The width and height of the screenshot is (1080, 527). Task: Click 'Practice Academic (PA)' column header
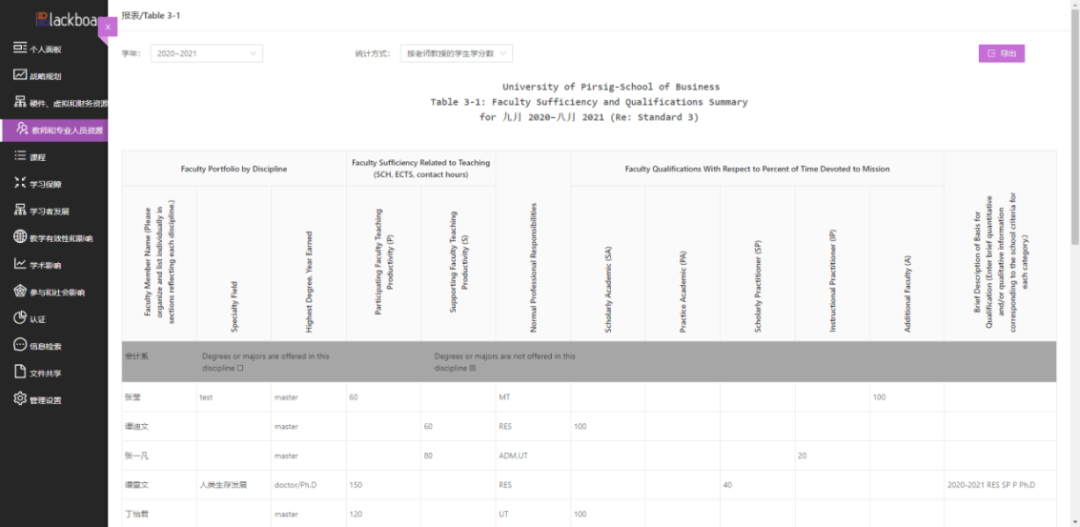coord(683,263)
